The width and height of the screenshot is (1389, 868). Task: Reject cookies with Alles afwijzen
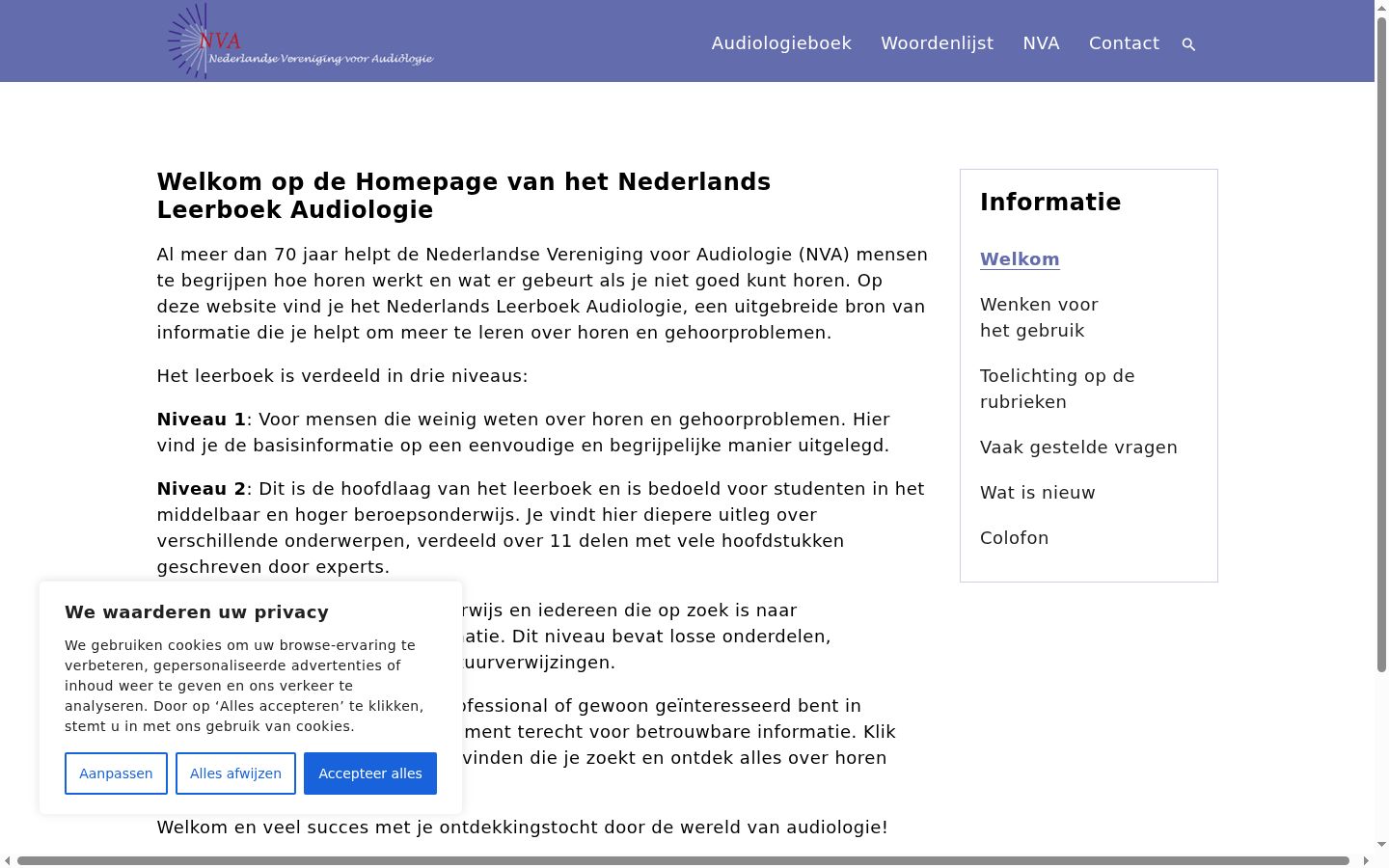point(235,773)
